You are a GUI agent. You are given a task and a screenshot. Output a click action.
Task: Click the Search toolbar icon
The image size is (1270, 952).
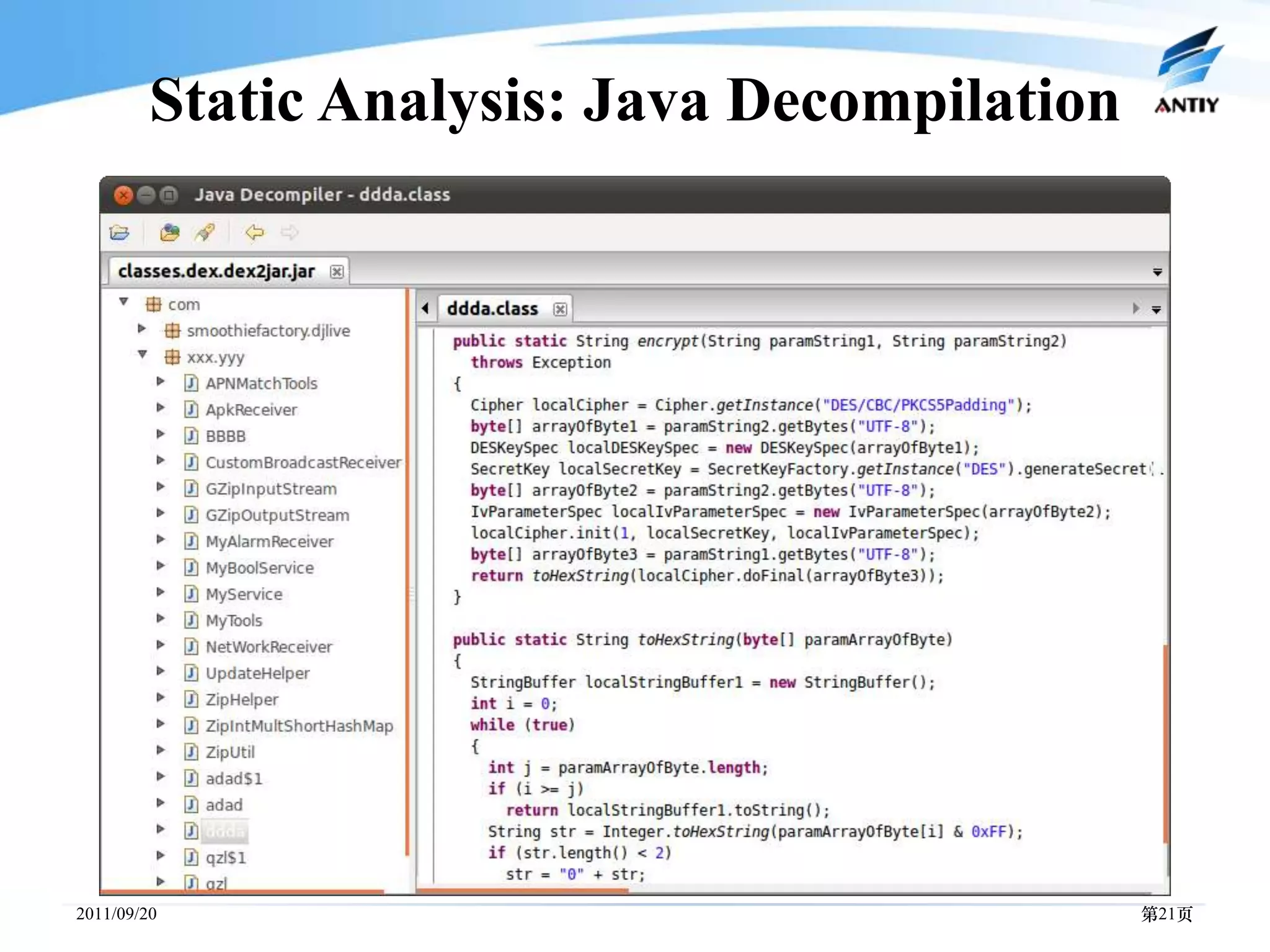[205, 233]
